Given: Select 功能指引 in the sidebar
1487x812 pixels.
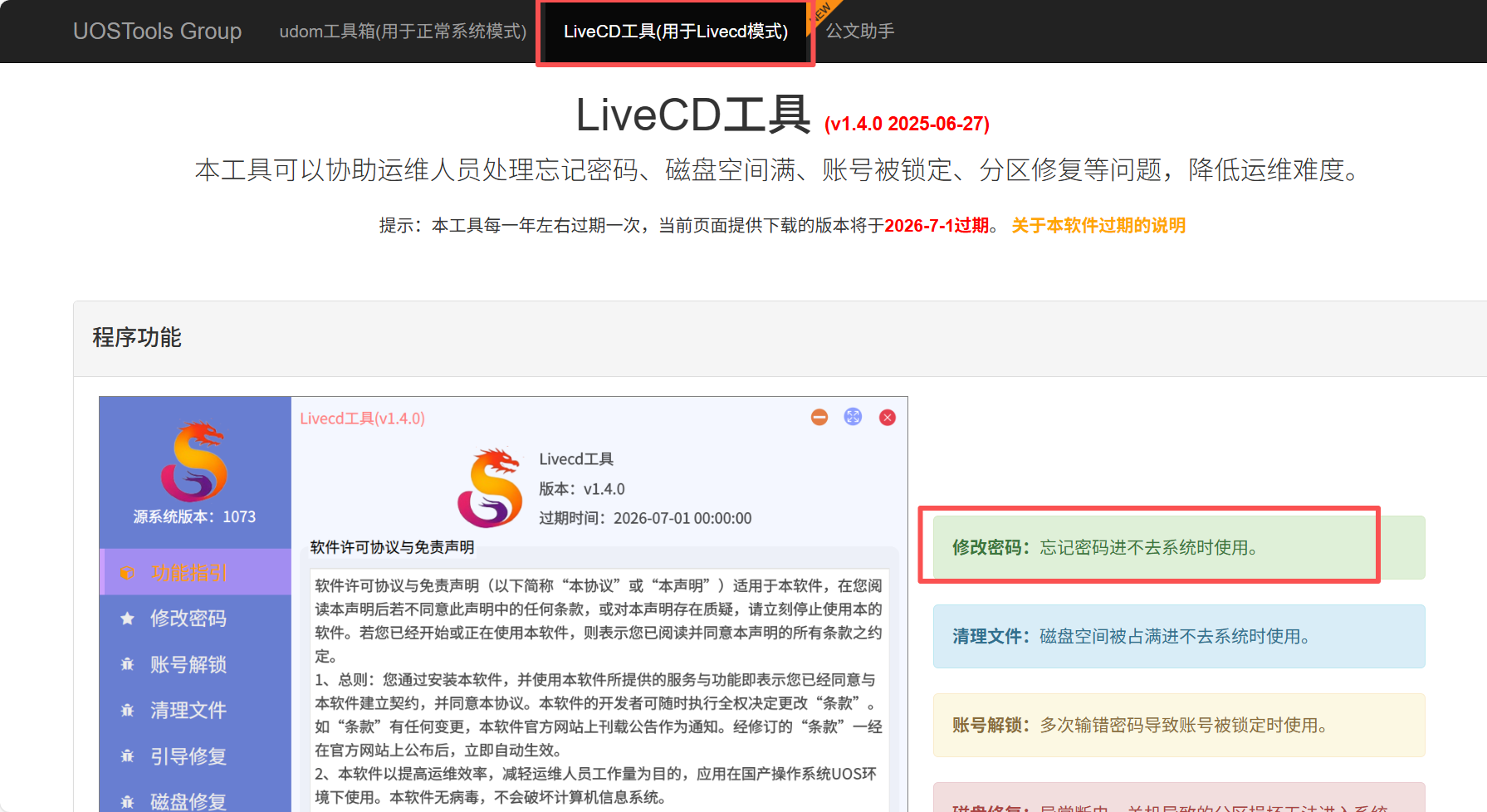Looking at the screenshot, I should pyautogui.click(x=195, y=572).
